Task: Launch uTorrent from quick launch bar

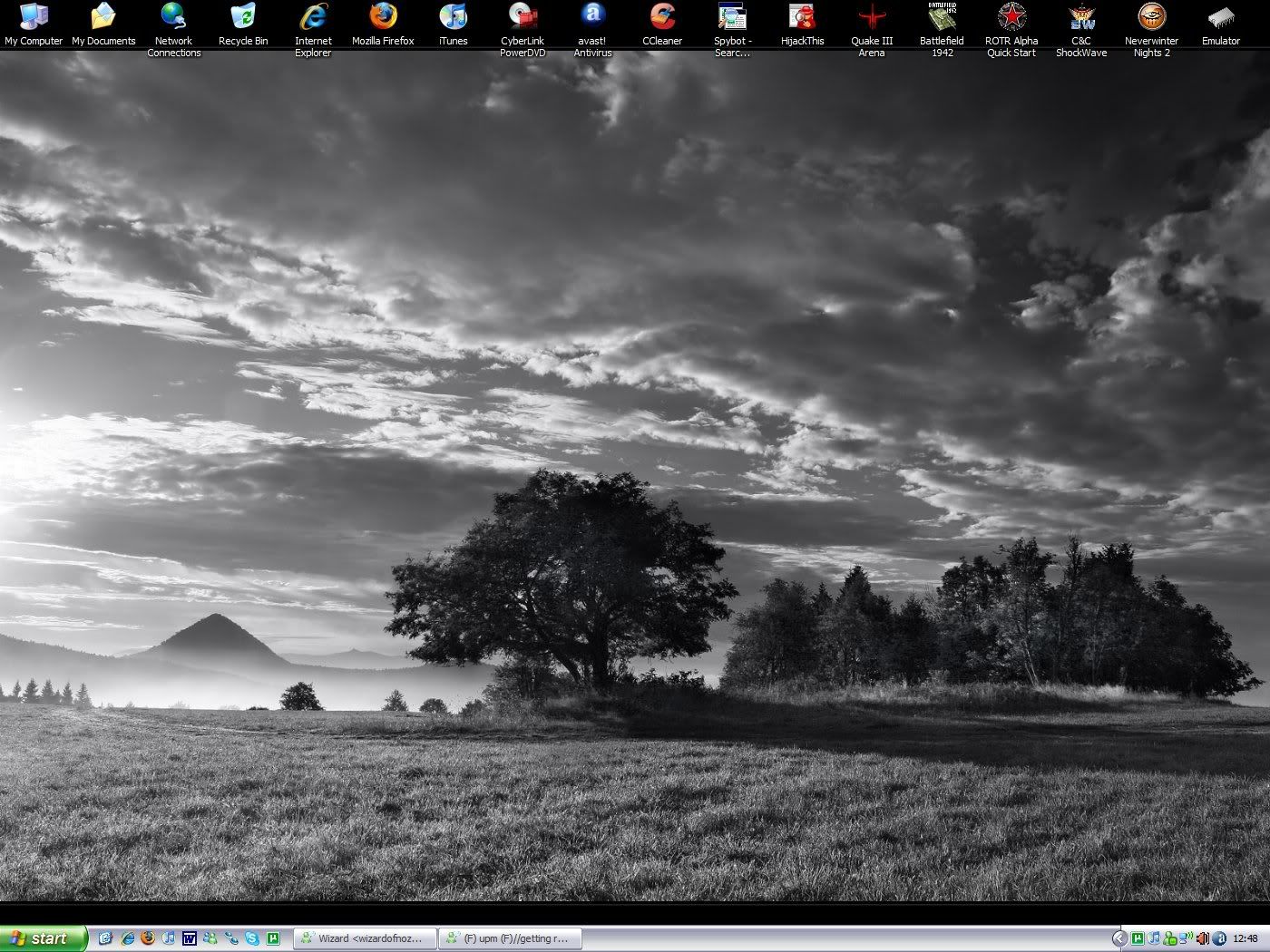Action: [x=273, y=938]
